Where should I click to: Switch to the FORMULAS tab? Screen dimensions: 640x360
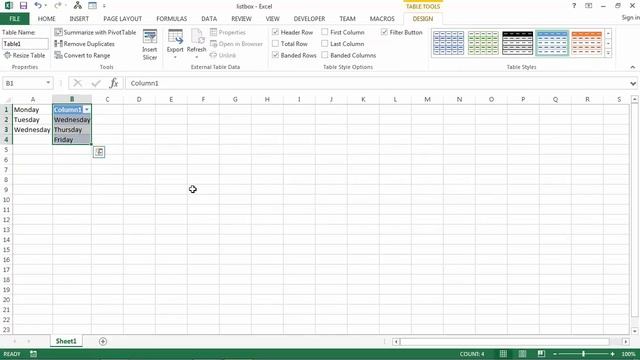pyautogui.click(x=171, y=19)
